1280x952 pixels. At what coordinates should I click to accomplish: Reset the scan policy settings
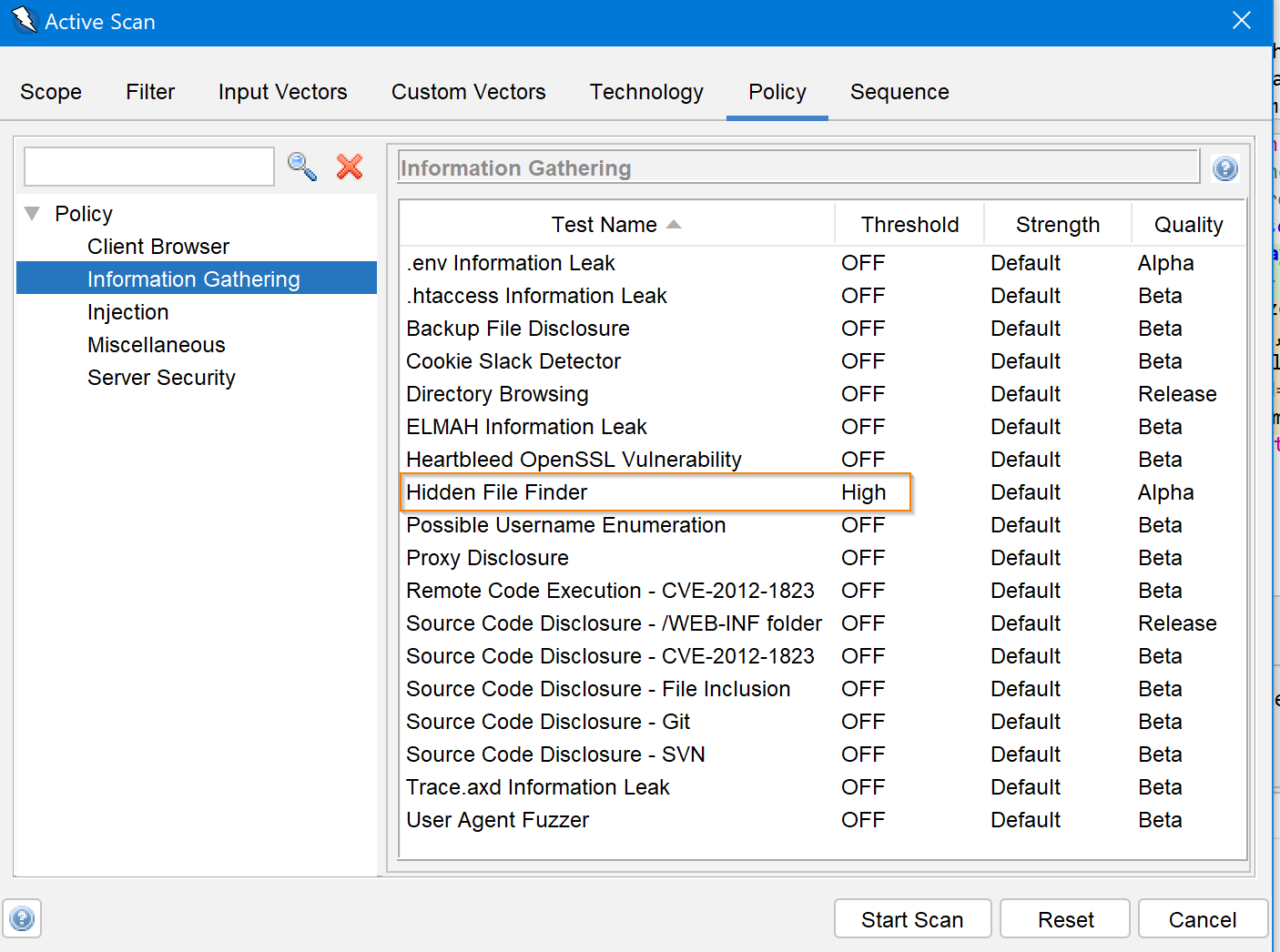click(x=1064, y=918)
